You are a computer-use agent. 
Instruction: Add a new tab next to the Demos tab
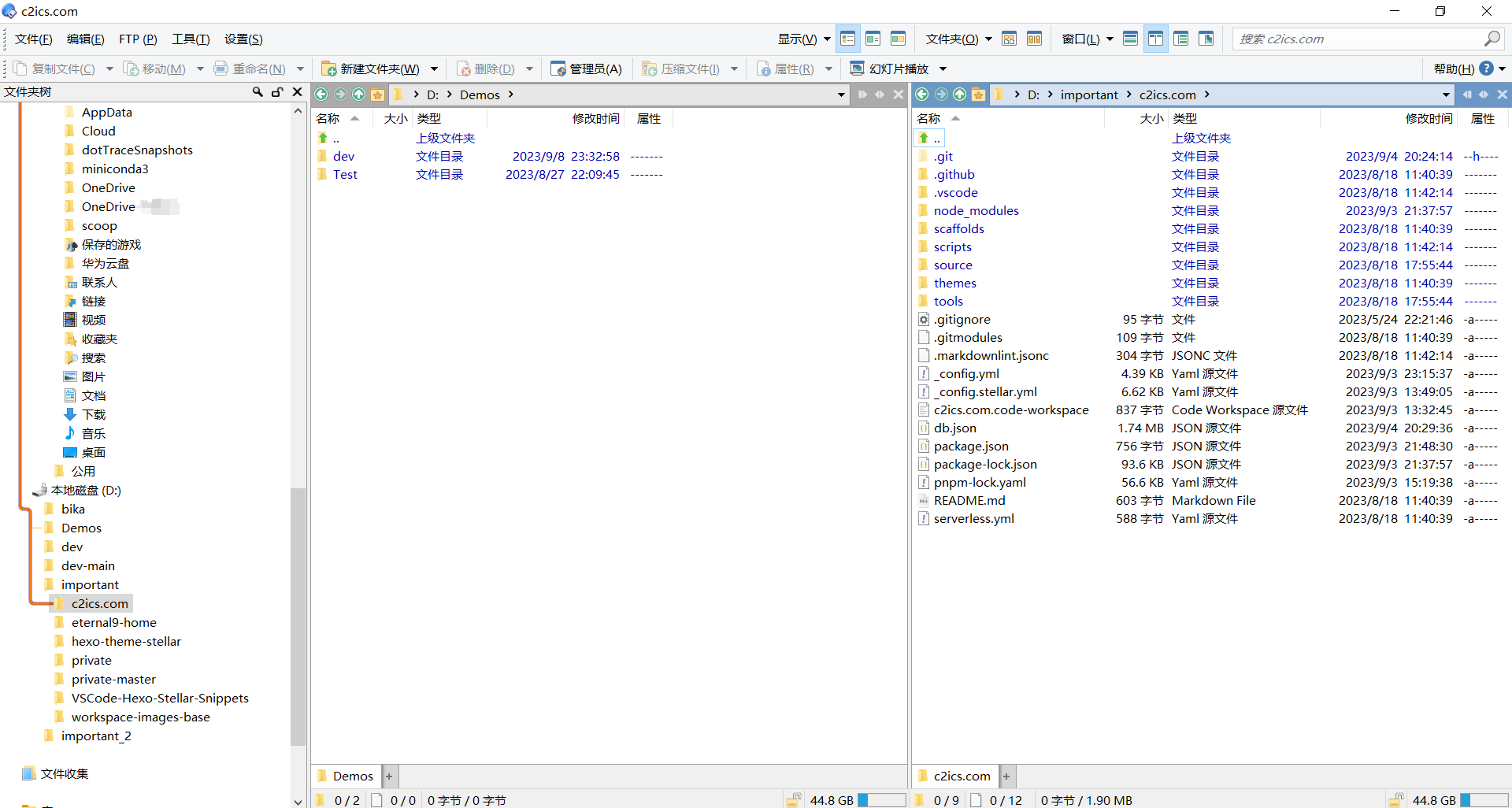pos(389,776)
